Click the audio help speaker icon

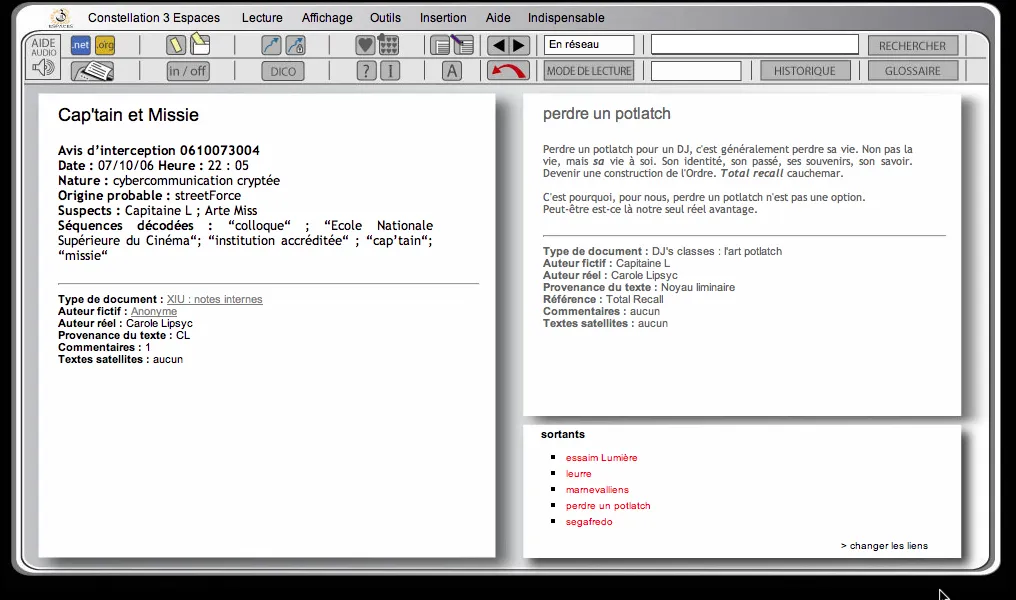pyautogui.click(x=43, y=67)
